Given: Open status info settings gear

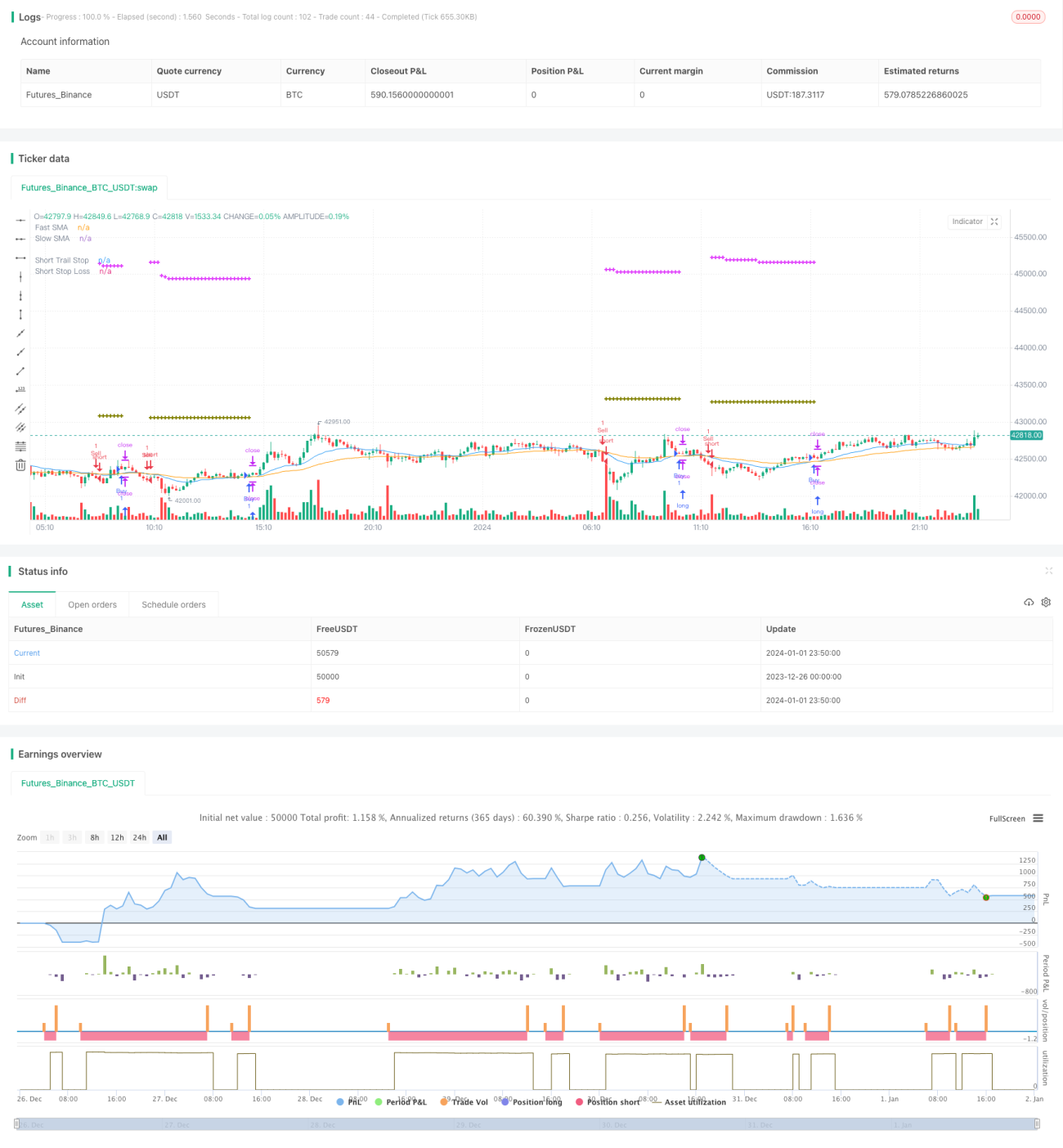Looking at the screenshot, I should pos(1046,603).
